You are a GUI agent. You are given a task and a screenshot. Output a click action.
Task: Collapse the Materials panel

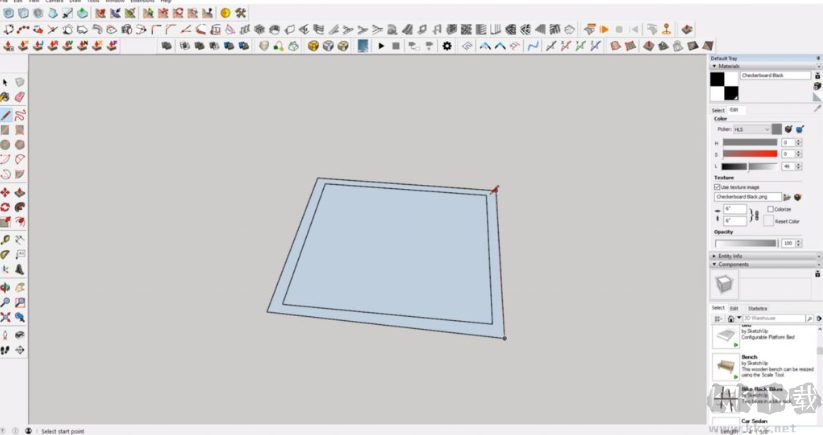(x=714, y=66)
